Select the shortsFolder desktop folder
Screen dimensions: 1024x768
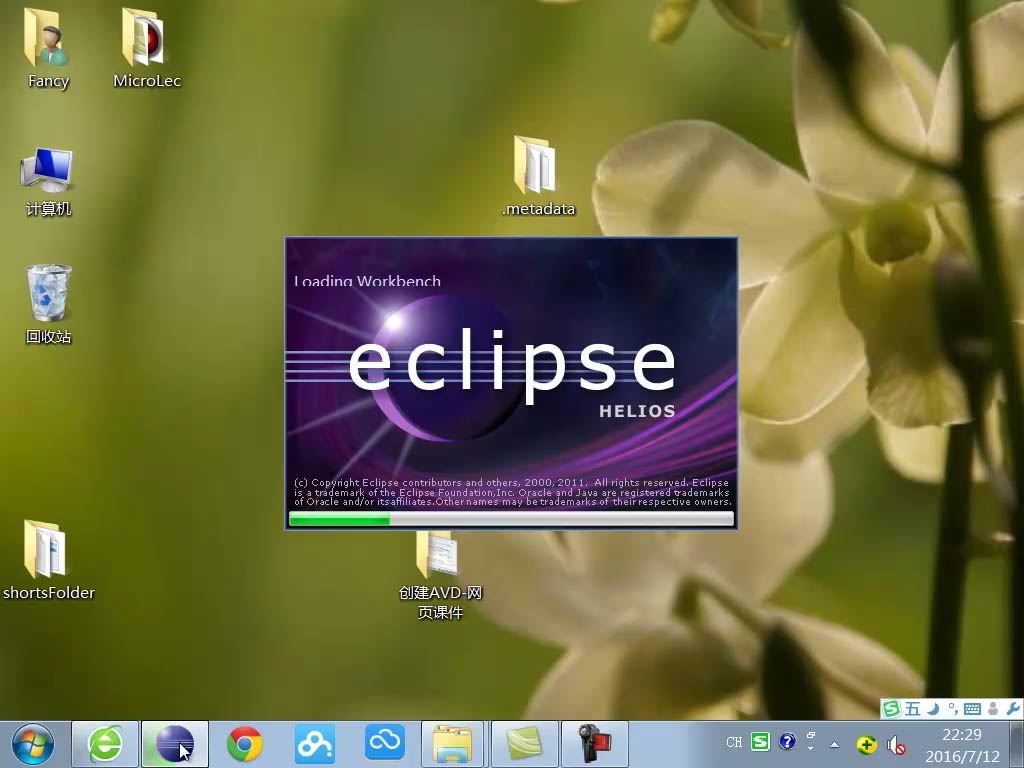coord(48,560)
